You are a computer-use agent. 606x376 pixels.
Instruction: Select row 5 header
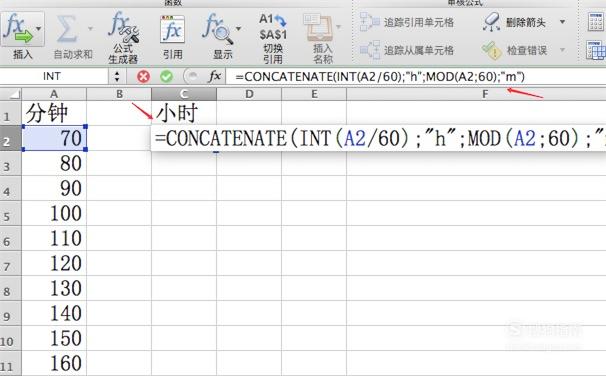point(11,213)
